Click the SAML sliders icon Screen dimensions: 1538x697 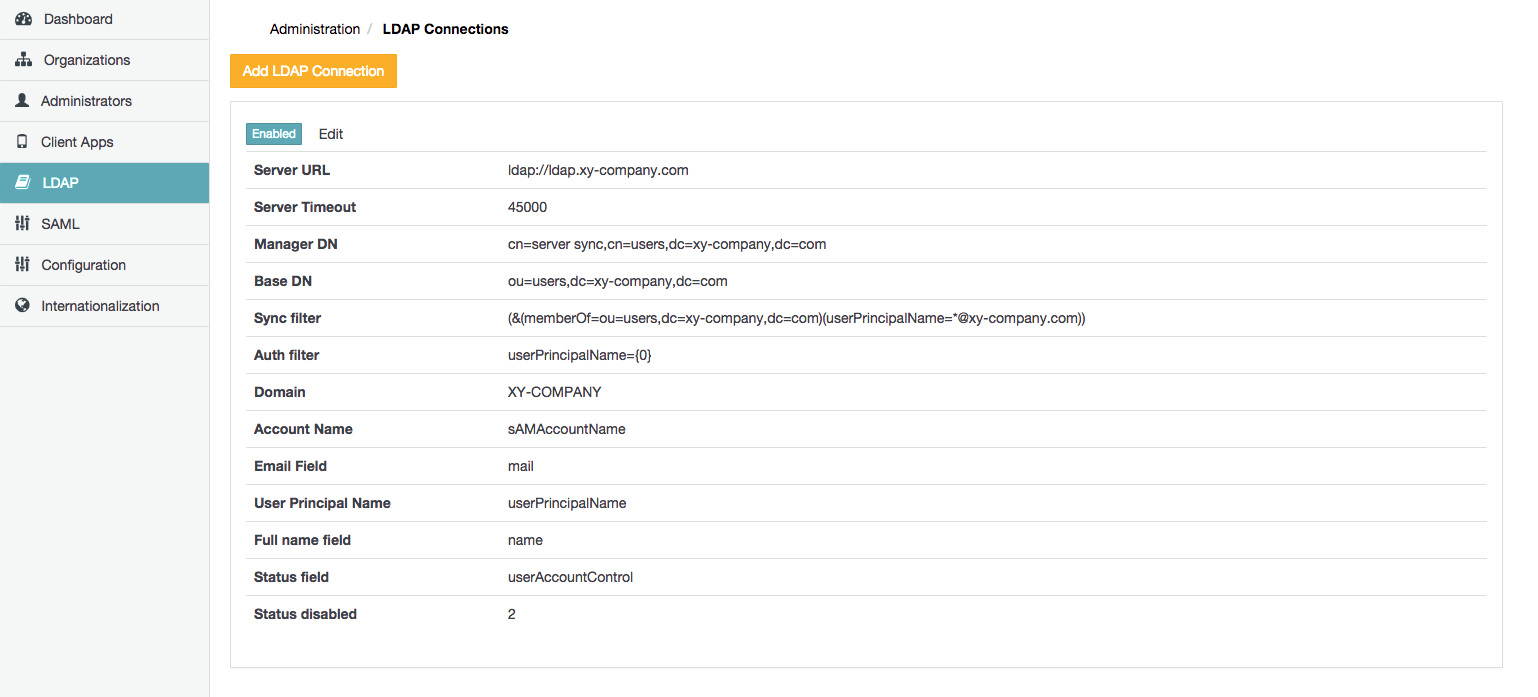[x=22, y=224]
